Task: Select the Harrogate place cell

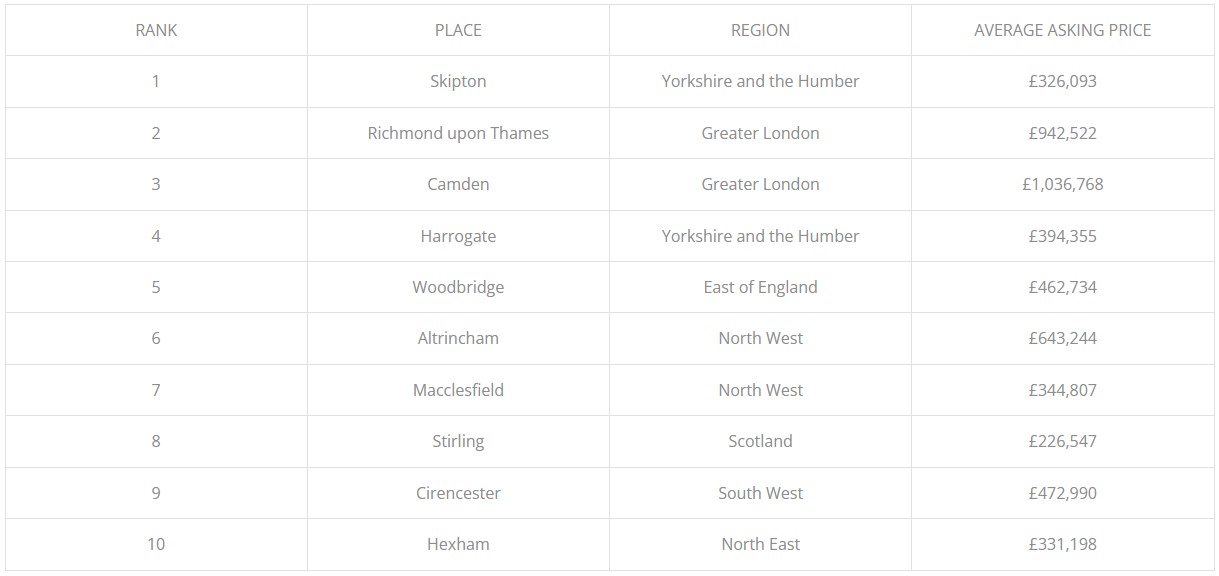Action: [x=458, y=236]
